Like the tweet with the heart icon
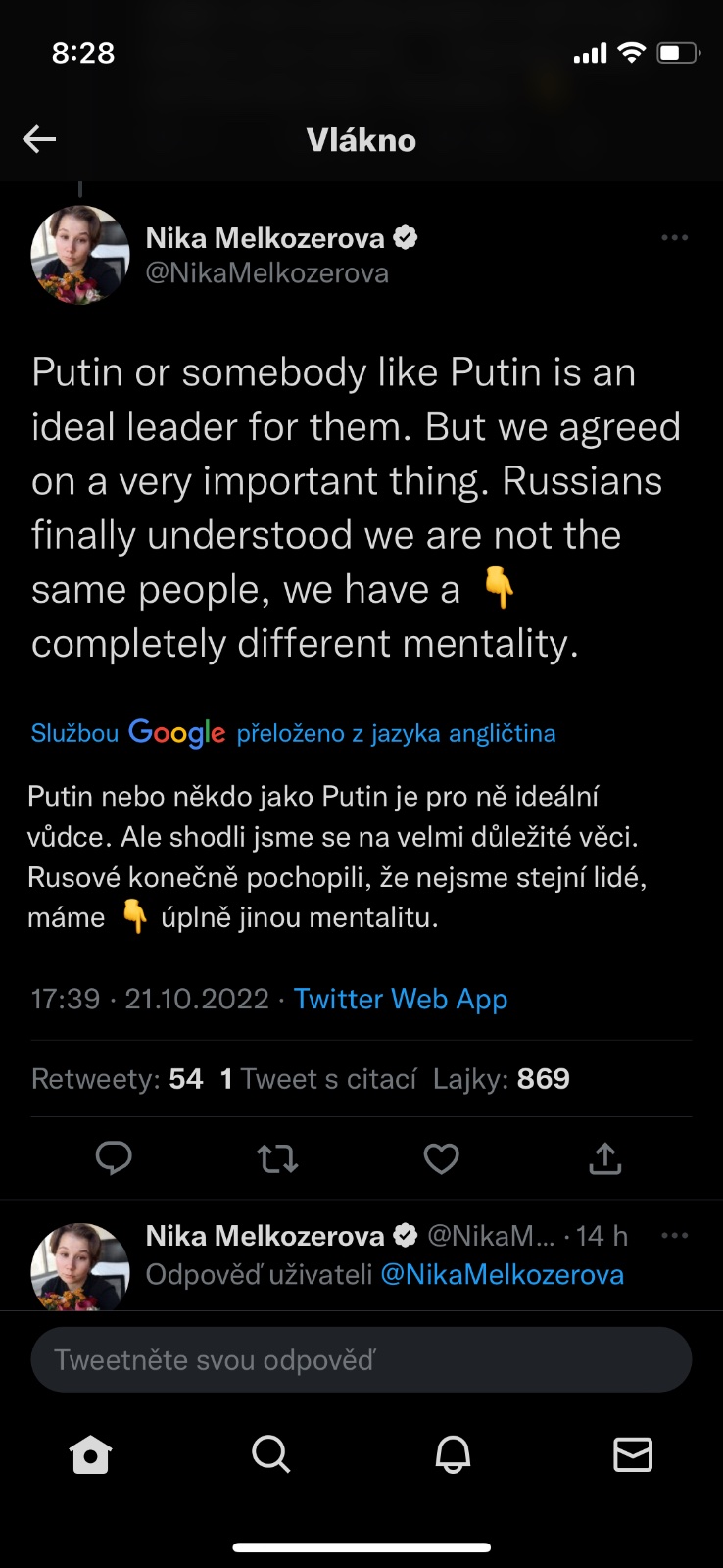Viewport: 723px width, 1568px height. pyautogui.click(x=441, y=1159)
